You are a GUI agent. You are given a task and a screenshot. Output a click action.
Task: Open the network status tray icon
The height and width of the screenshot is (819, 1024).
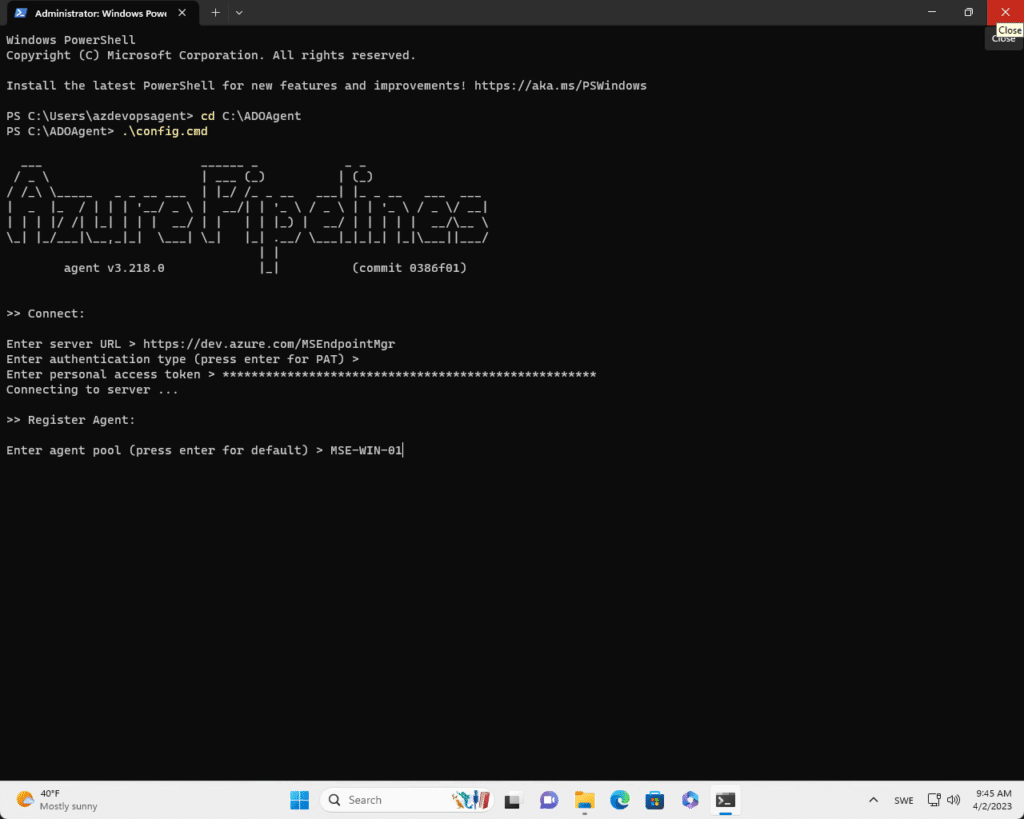click(x=935, y=800)
